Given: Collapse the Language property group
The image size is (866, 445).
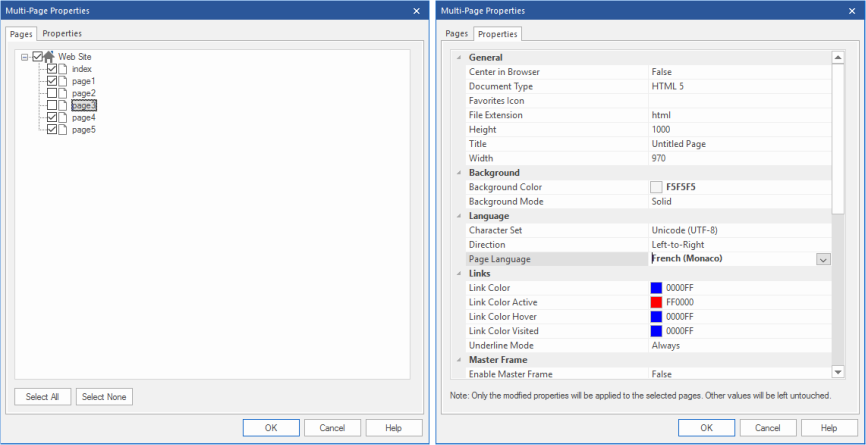Looking at the screenshot, I should point(458,216).
